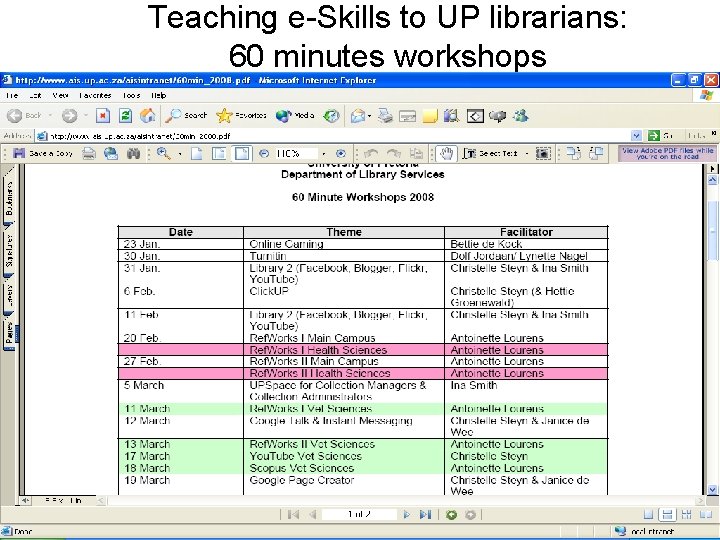The width and height of the screenshot is (720, 540).
Task: Go to Next Page arrow
Action: click(x=406, y=515)
